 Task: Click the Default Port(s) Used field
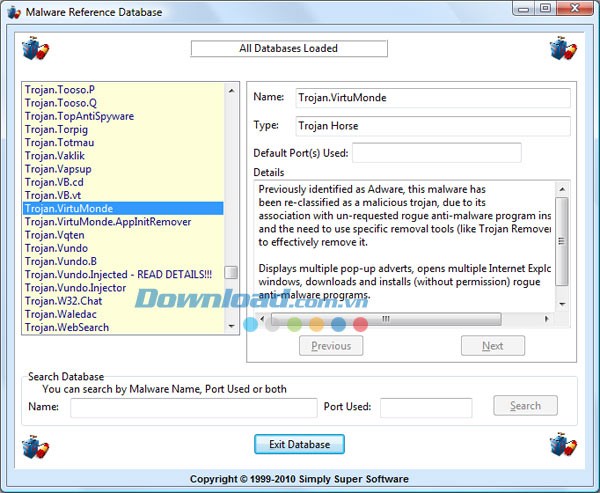[437, 153]
